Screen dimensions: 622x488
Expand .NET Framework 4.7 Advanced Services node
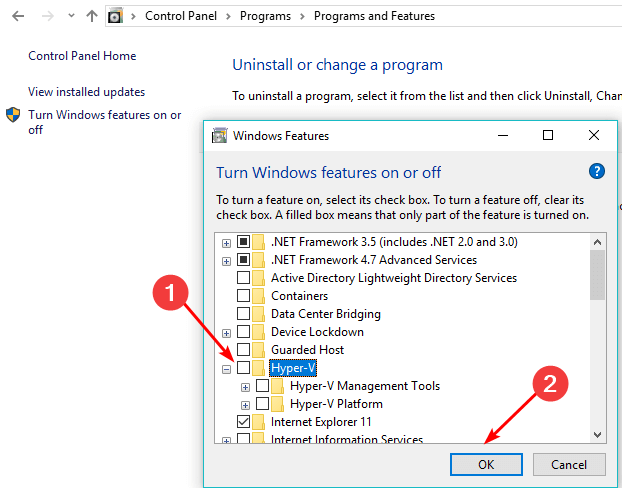click(227, 261)
